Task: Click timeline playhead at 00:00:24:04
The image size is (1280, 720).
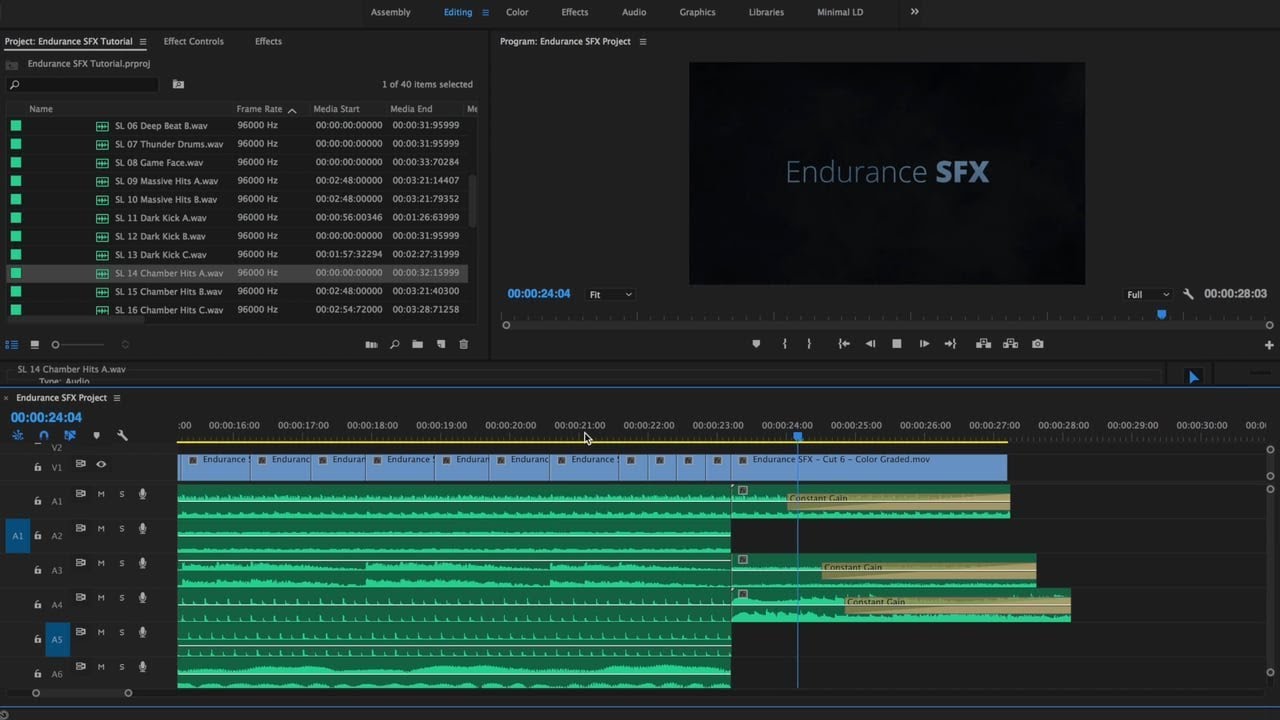Action: (797, 436)
